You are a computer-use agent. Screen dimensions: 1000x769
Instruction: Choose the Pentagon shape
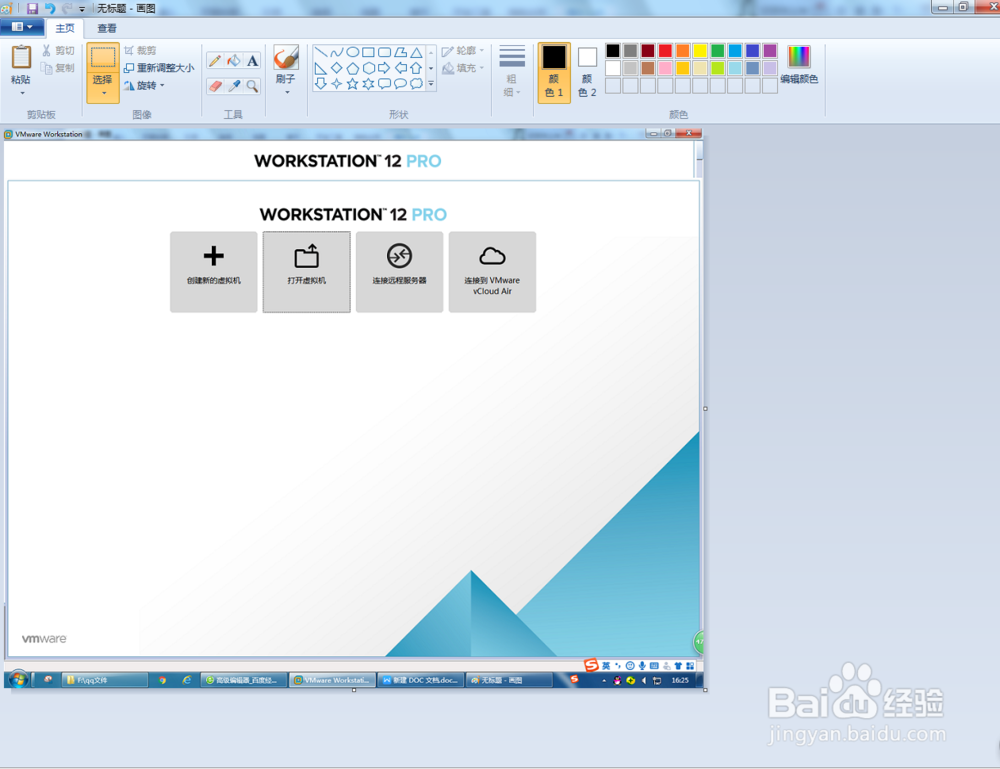[x=353, y=68]
